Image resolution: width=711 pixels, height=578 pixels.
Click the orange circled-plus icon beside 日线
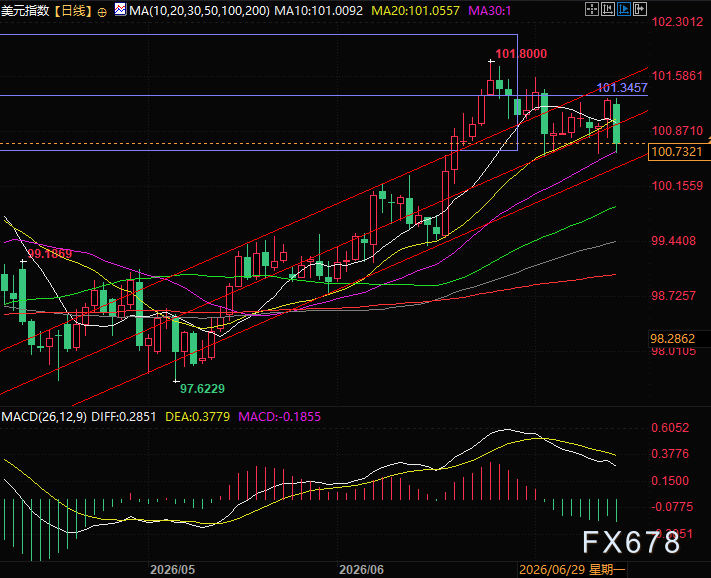[x=102, y=12]
